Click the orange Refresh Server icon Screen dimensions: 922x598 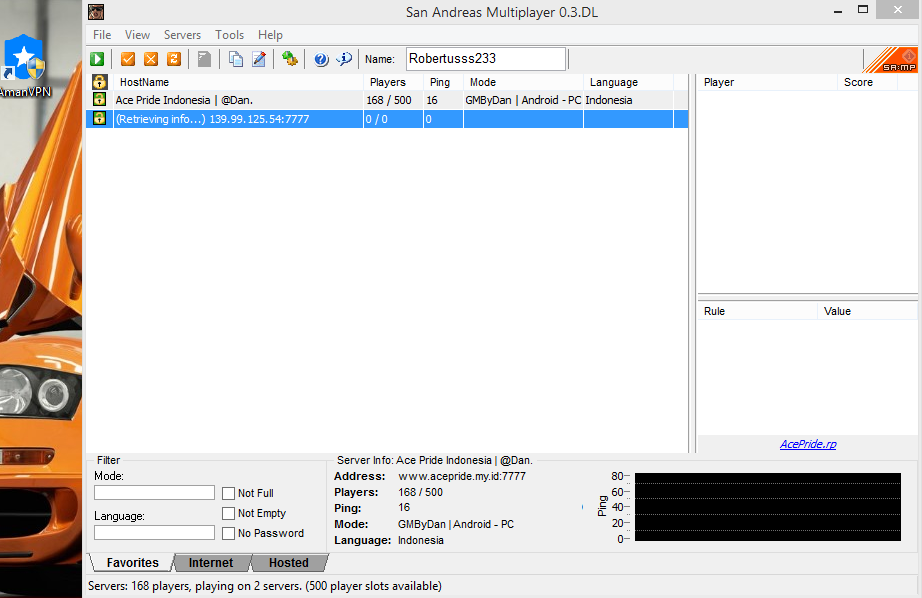pyautogui.click(x=174, y=59)
